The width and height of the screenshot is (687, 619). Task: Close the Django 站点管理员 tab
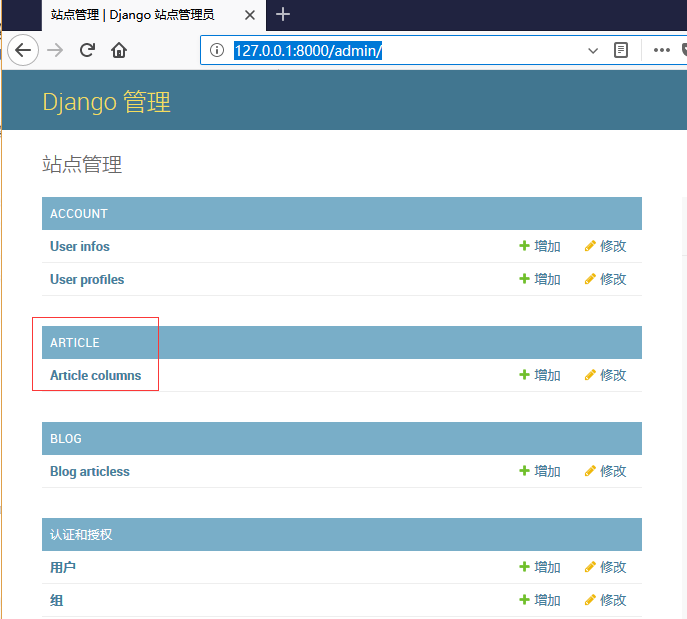tap(250, 15)
